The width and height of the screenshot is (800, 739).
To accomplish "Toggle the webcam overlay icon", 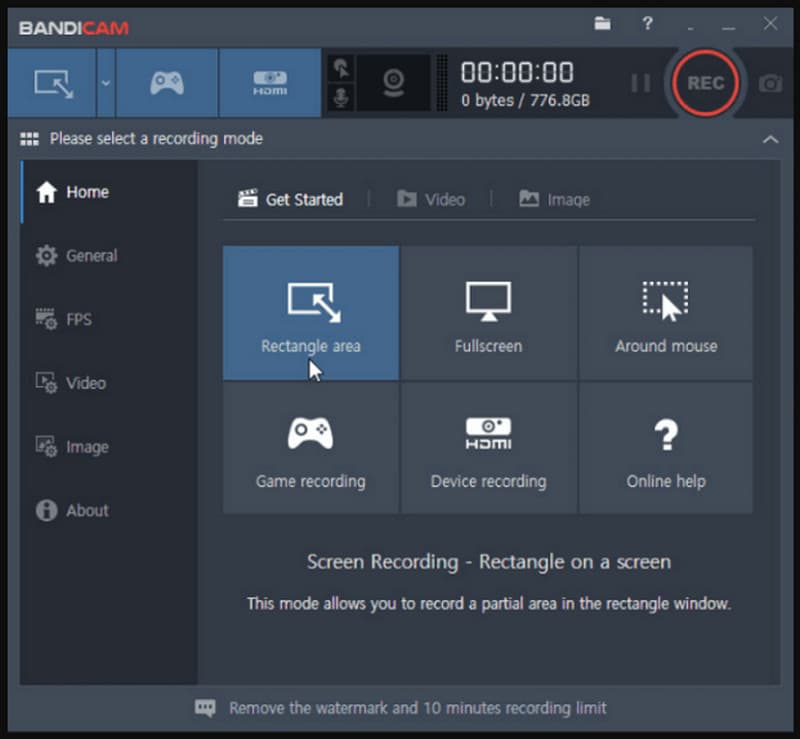I will tap(394, 83).
